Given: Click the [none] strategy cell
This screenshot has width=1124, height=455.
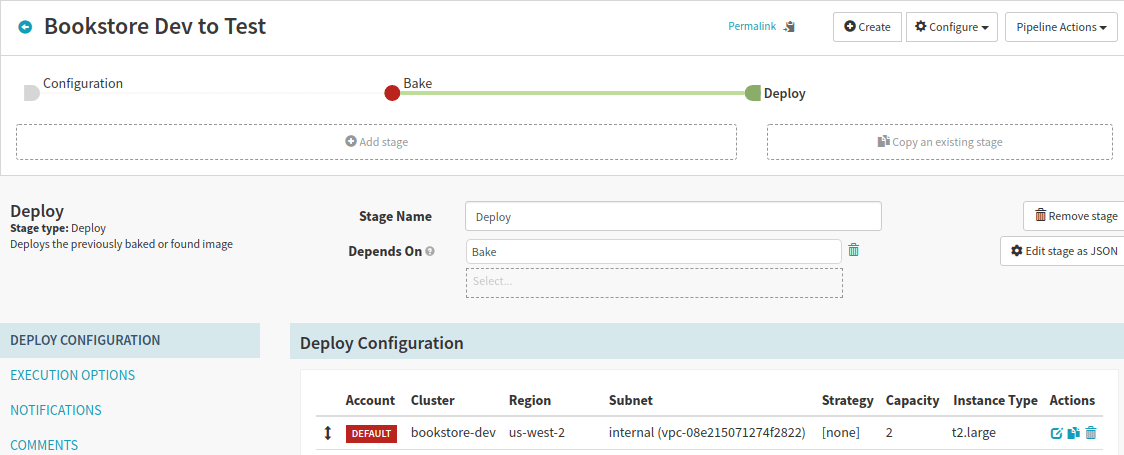Looking at the screenshot, I should click(x=841, y=433).
